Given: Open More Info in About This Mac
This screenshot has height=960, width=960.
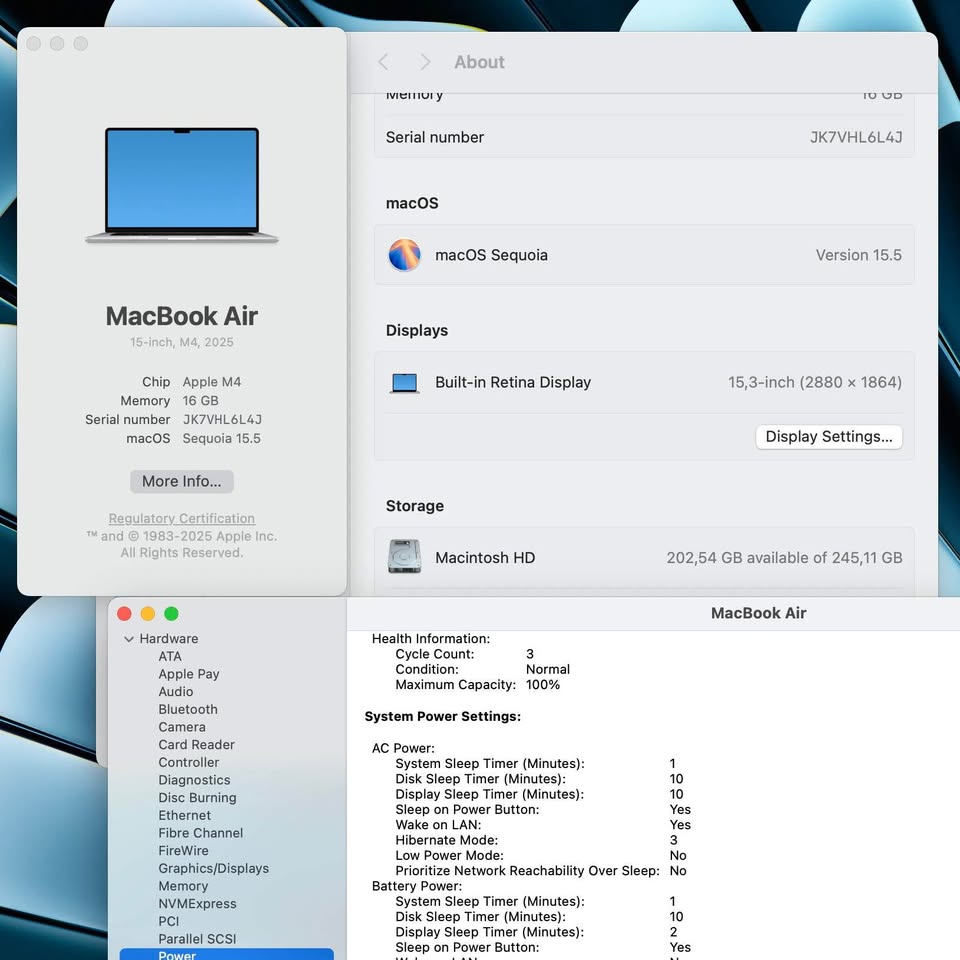Looking at the screenshot, I should 181,481.
